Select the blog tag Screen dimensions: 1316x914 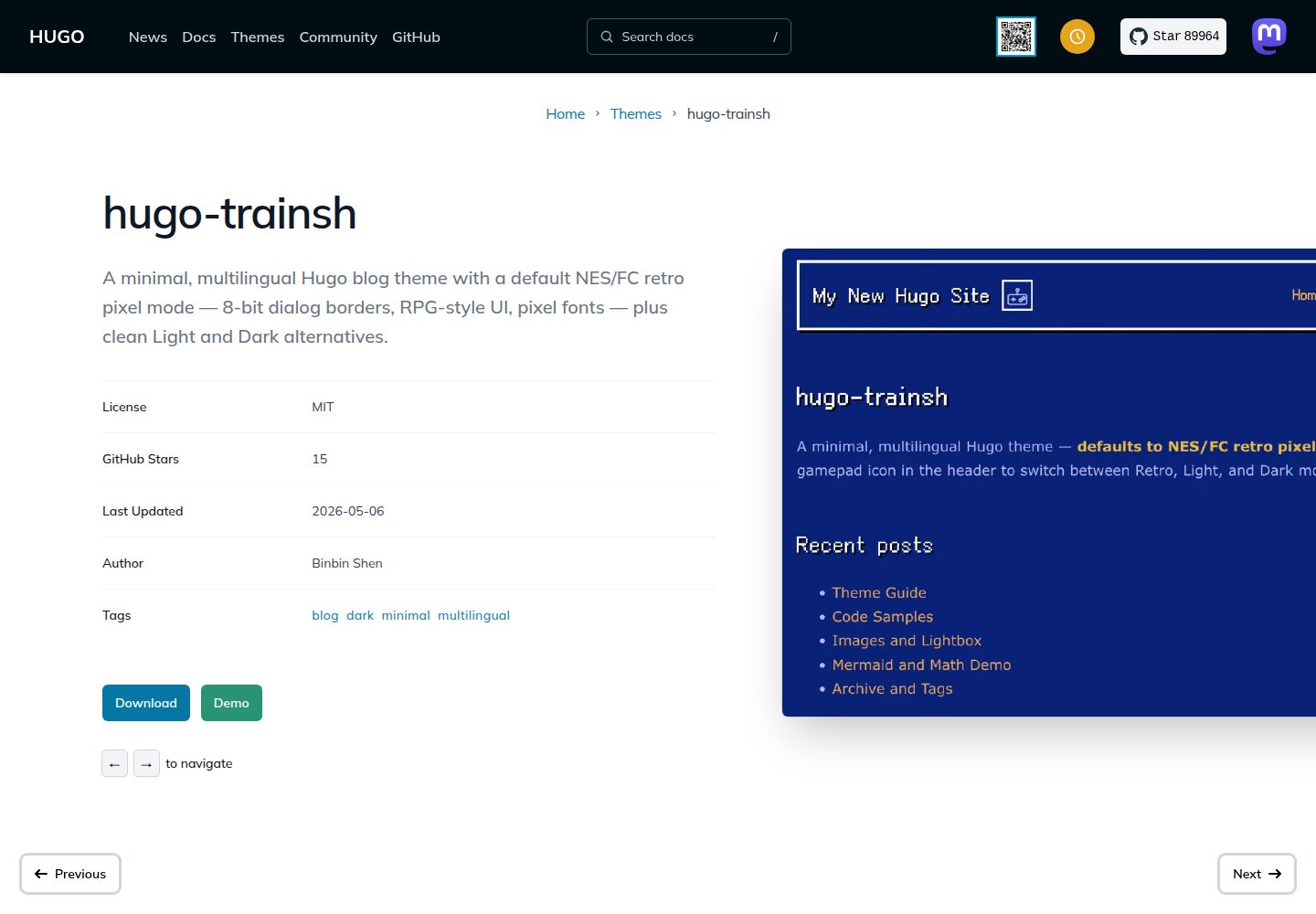click(x=325, y=615)
